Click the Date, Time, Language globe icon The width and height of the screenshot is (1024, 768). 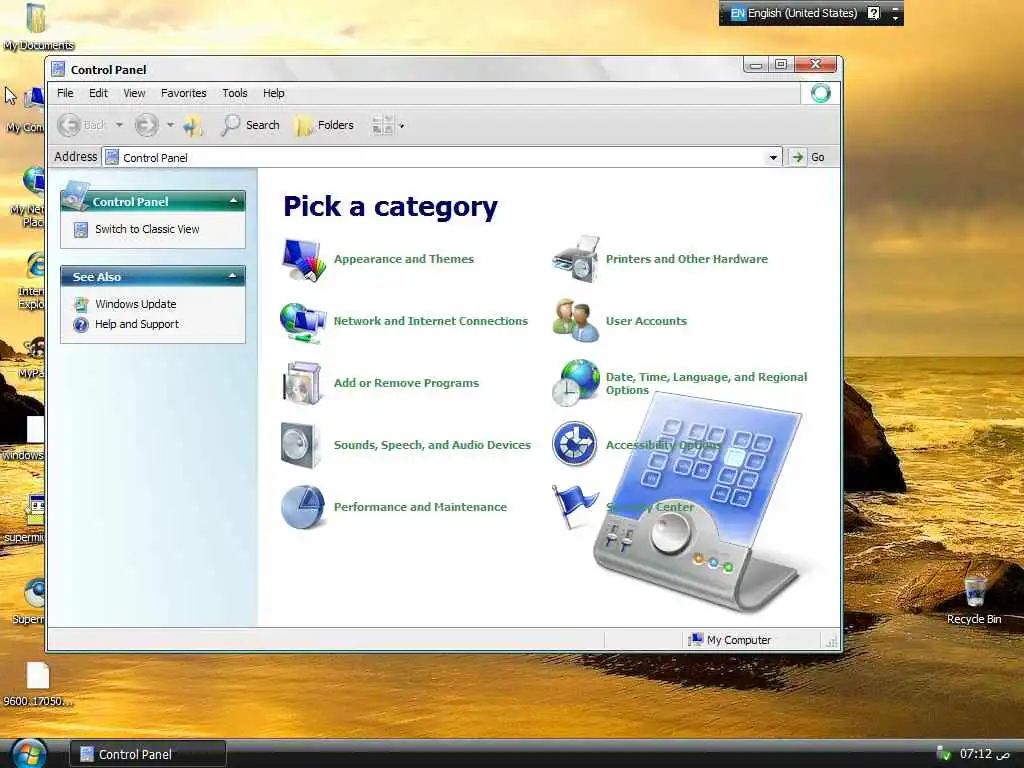pos(575,383)
